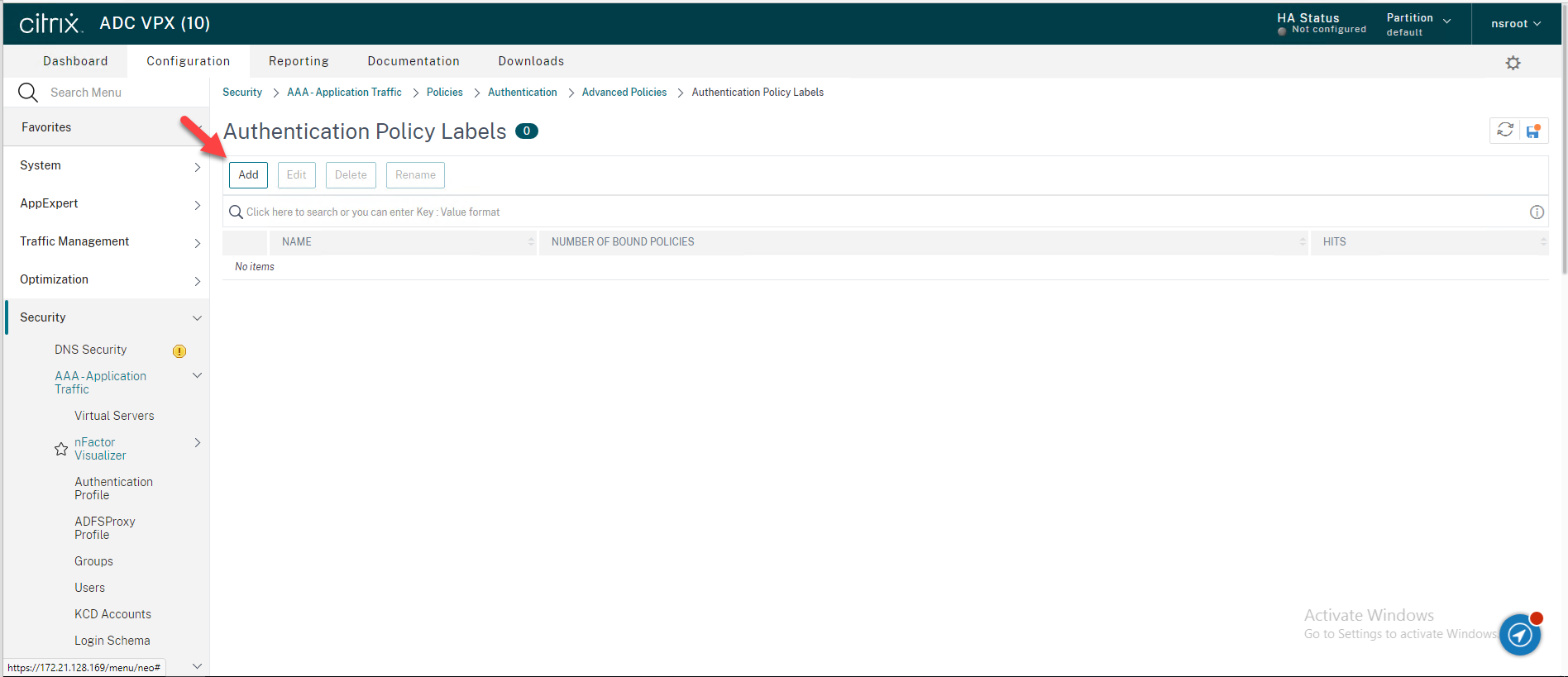Click the Delete button
Screen dimensions: 1568x677
pos(351,175)
